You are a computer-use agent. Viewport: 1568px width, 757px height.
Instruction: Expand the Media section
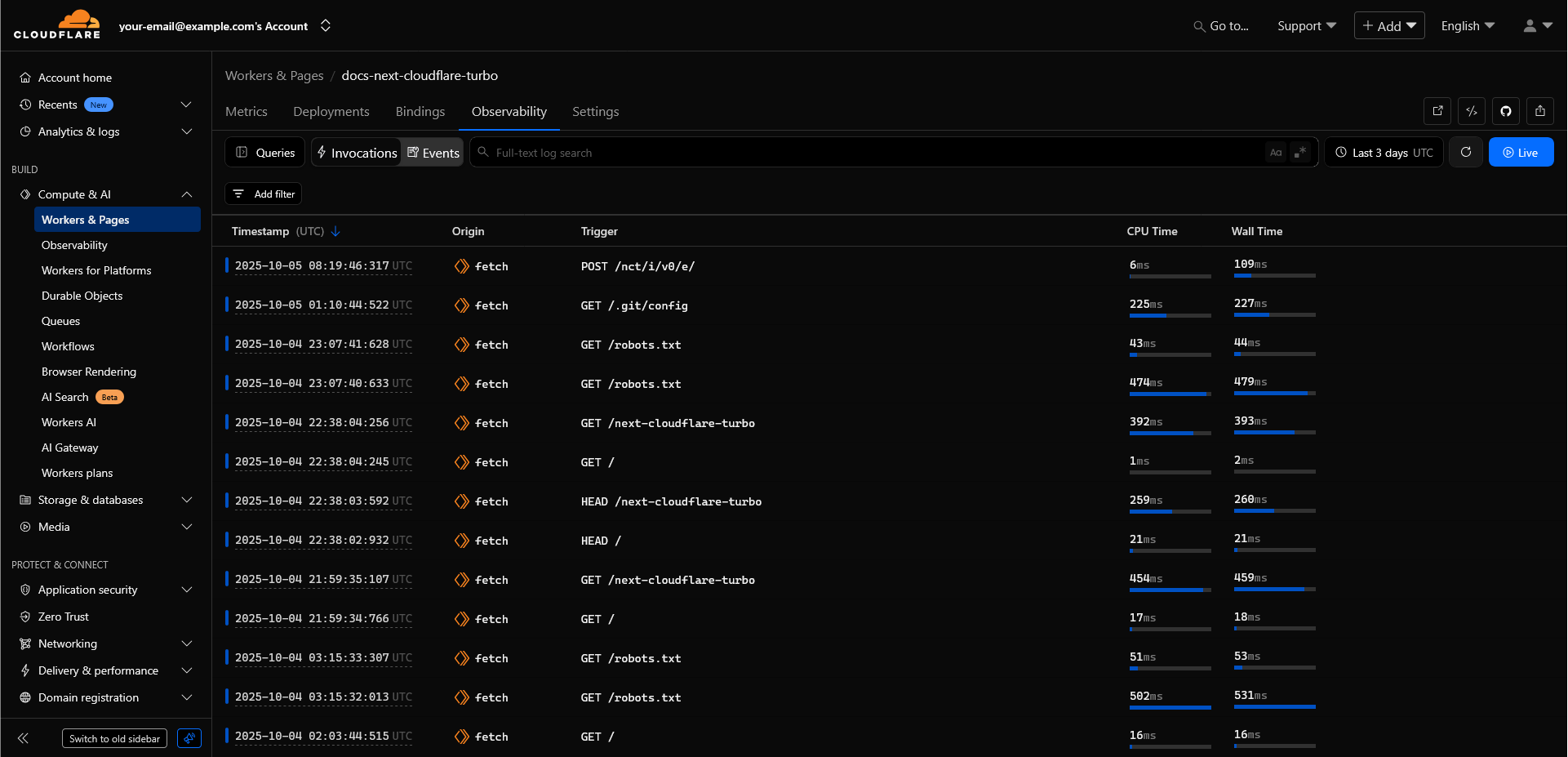pos(186,527)
